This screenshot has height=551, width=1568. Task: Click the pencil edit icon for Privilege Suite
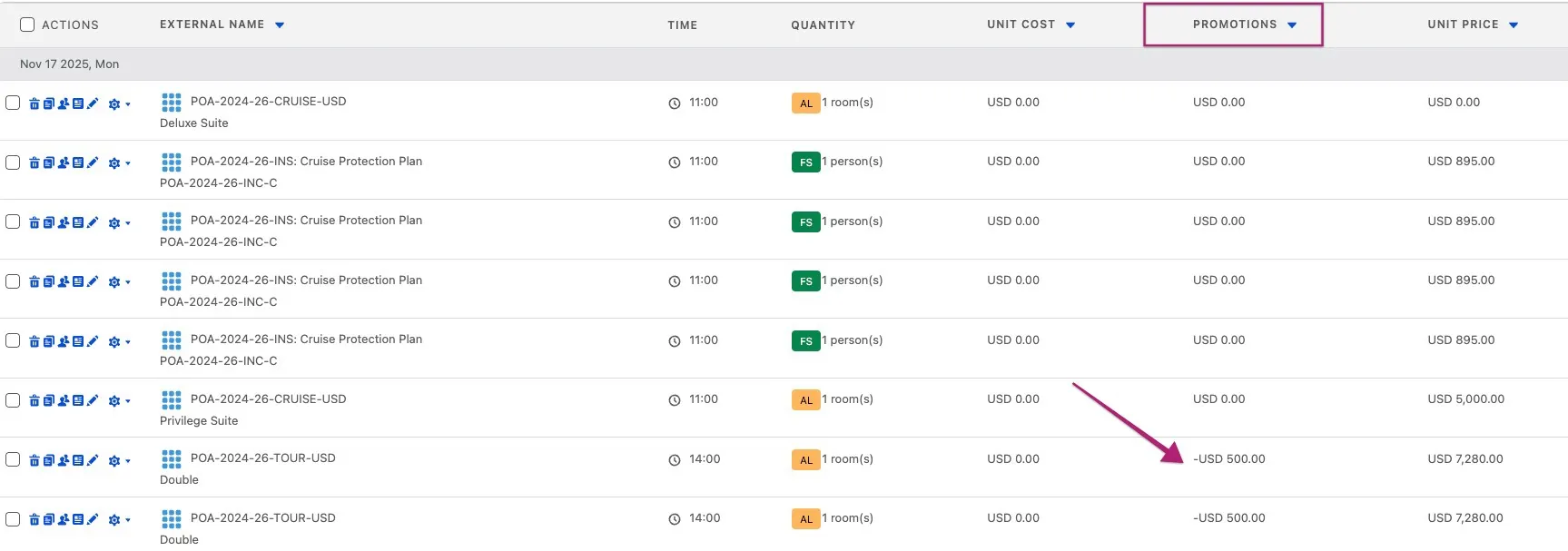[93, 400]
